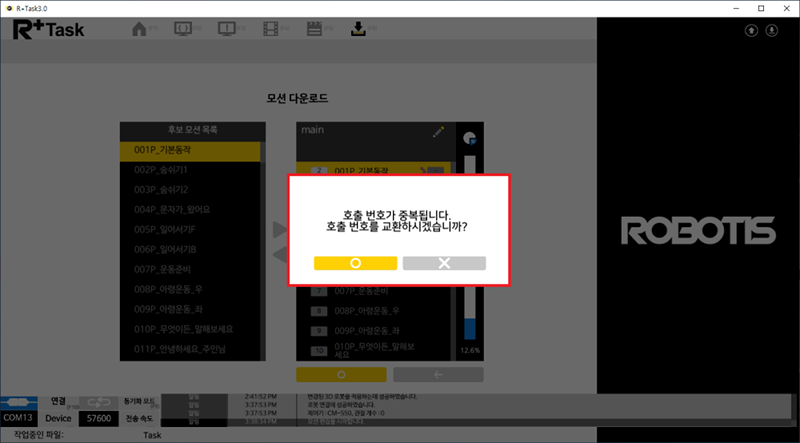Click the 57600 baud rate field
Image resolution: width=800 pixels, height=443 pixels.
[x=96, y=417]
